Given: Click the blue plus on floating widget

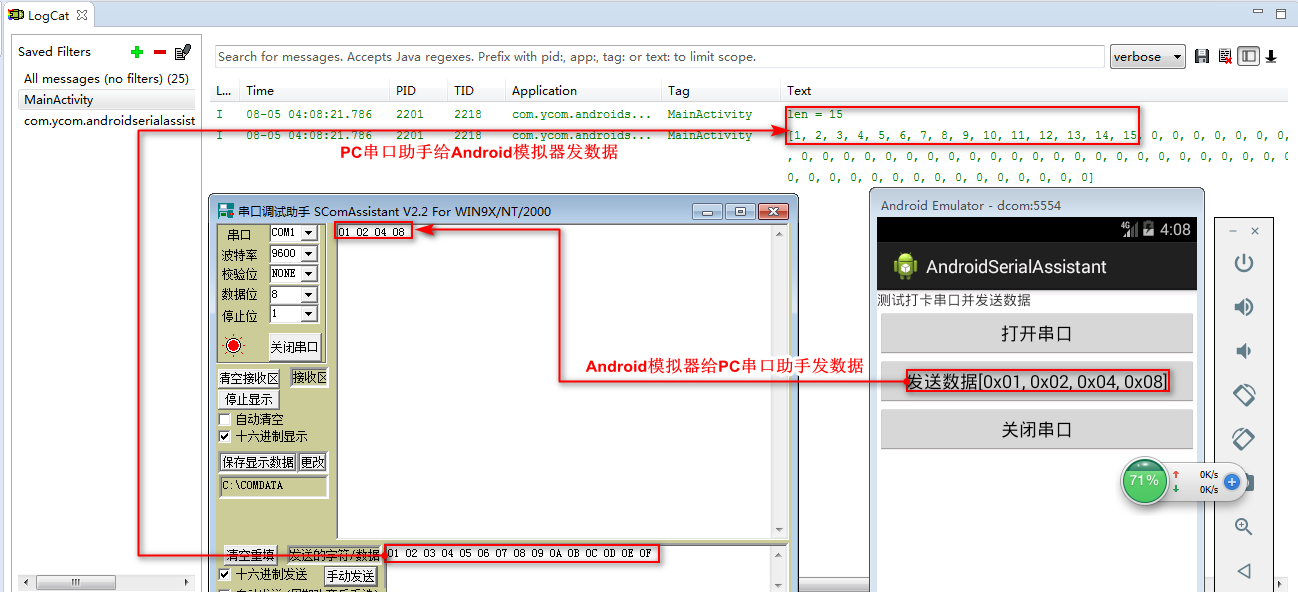Looking at the screenshot, I should pos(1232,482).
